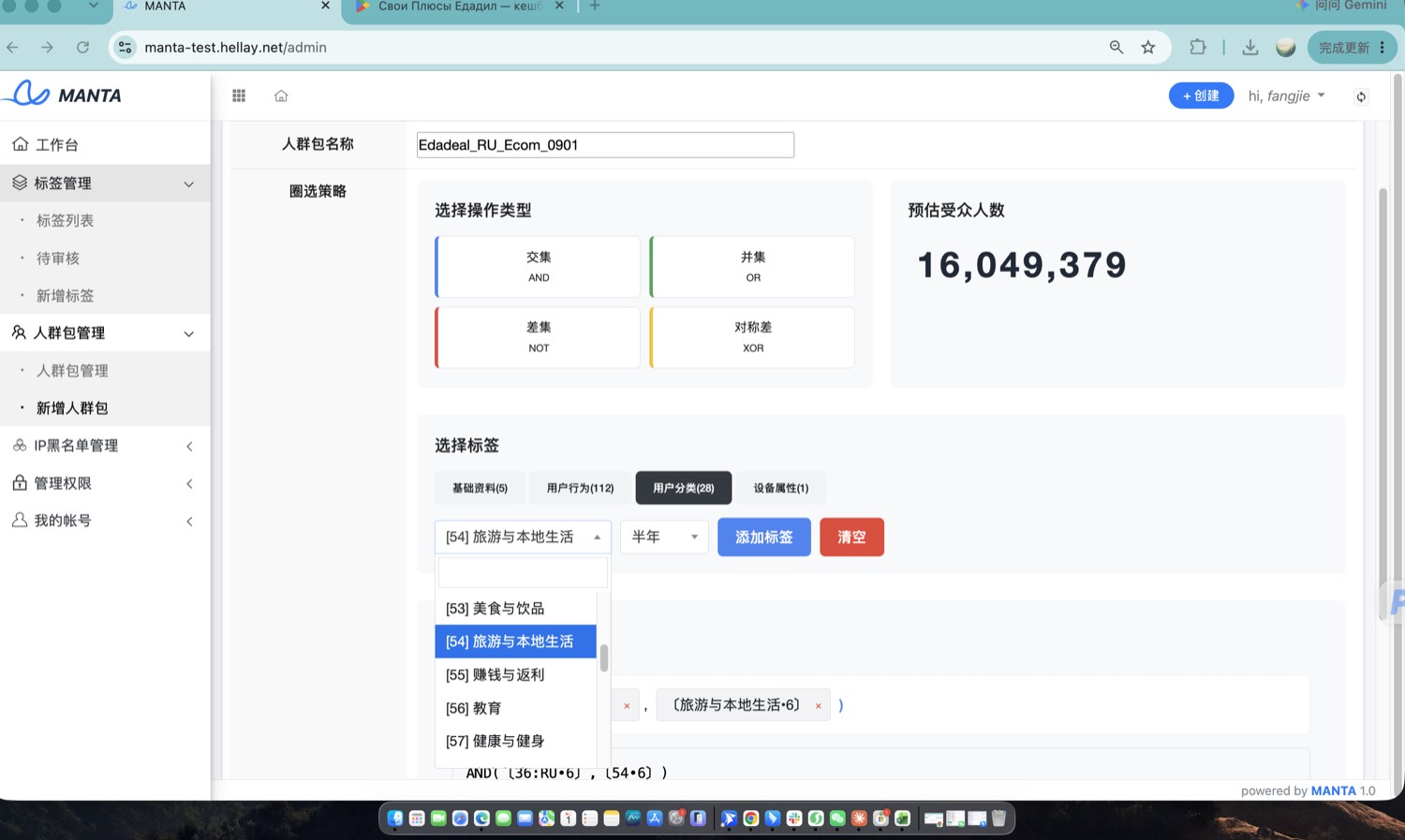
Task: Choose [57] 健康与健身 from the list
Action: pyautogui.click(x=515, y=742)
